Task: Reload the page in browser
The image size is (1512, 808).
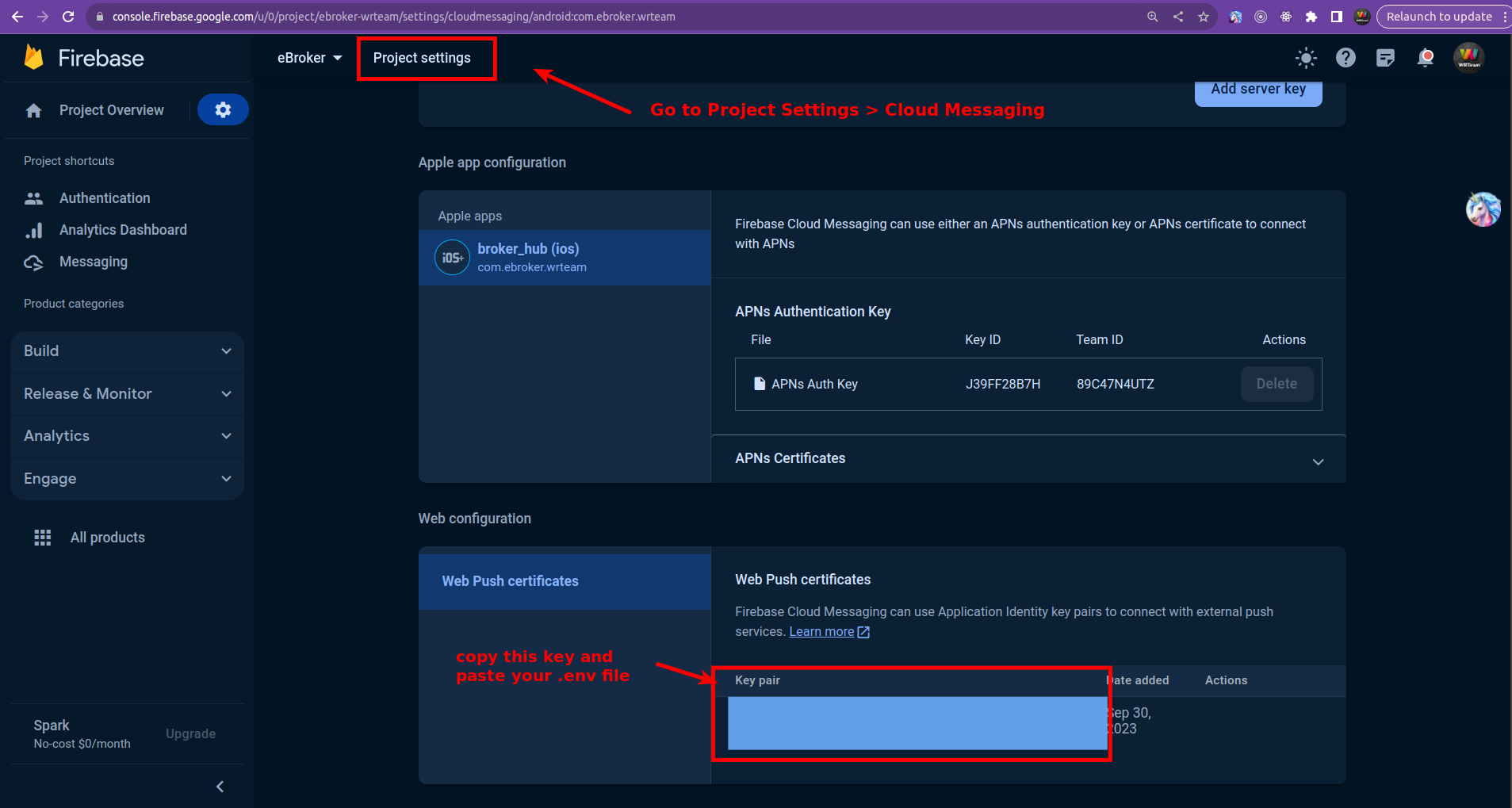Action: tap(68, 16)
